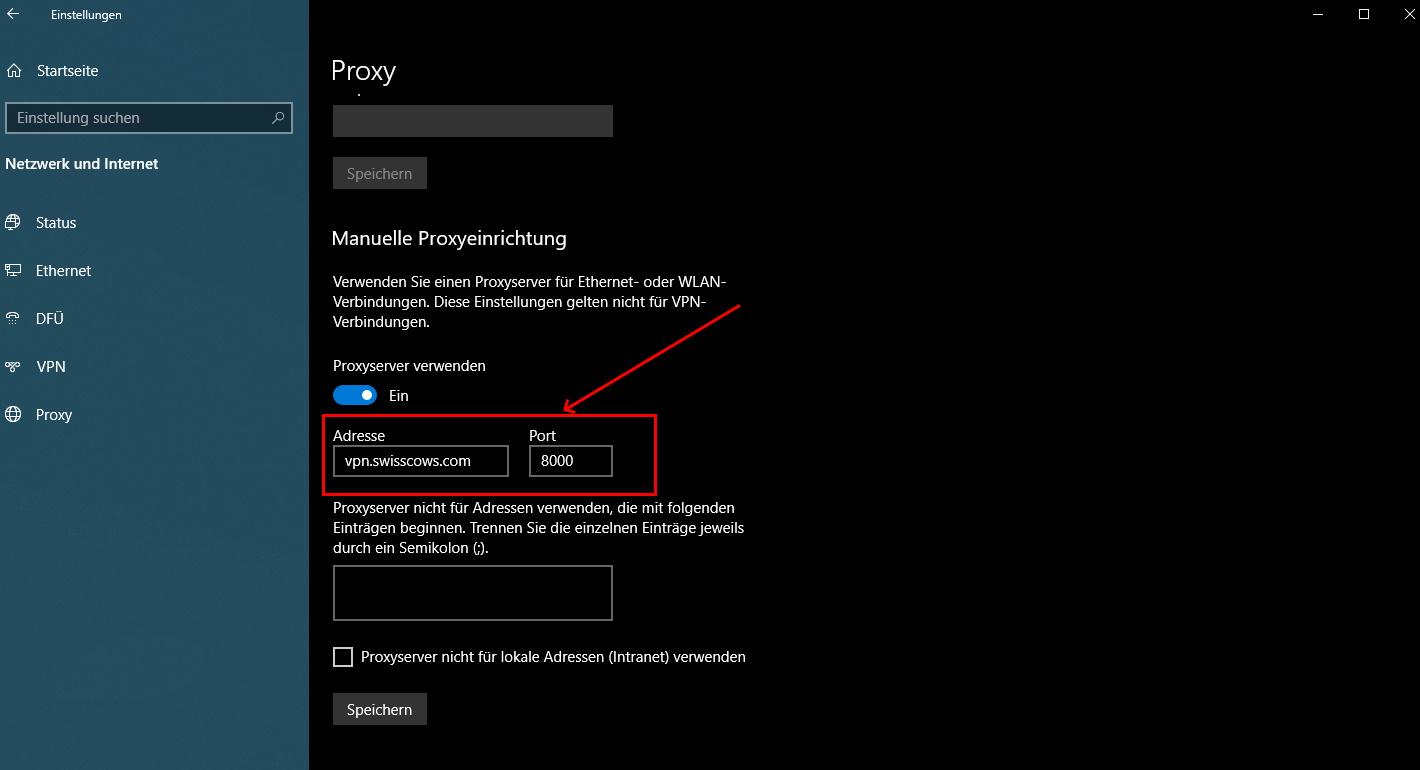Click the Ein label beside switch
The image size is (1420, 770).
[399, 395]
